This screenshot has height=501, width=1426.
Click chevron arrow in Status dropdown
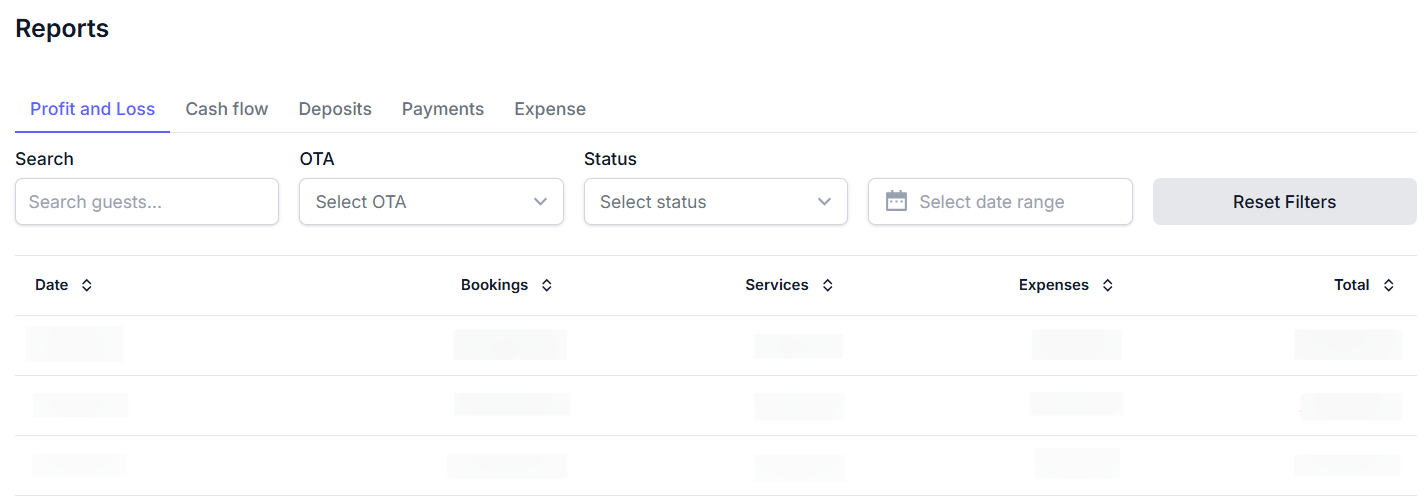coord(825,202)
